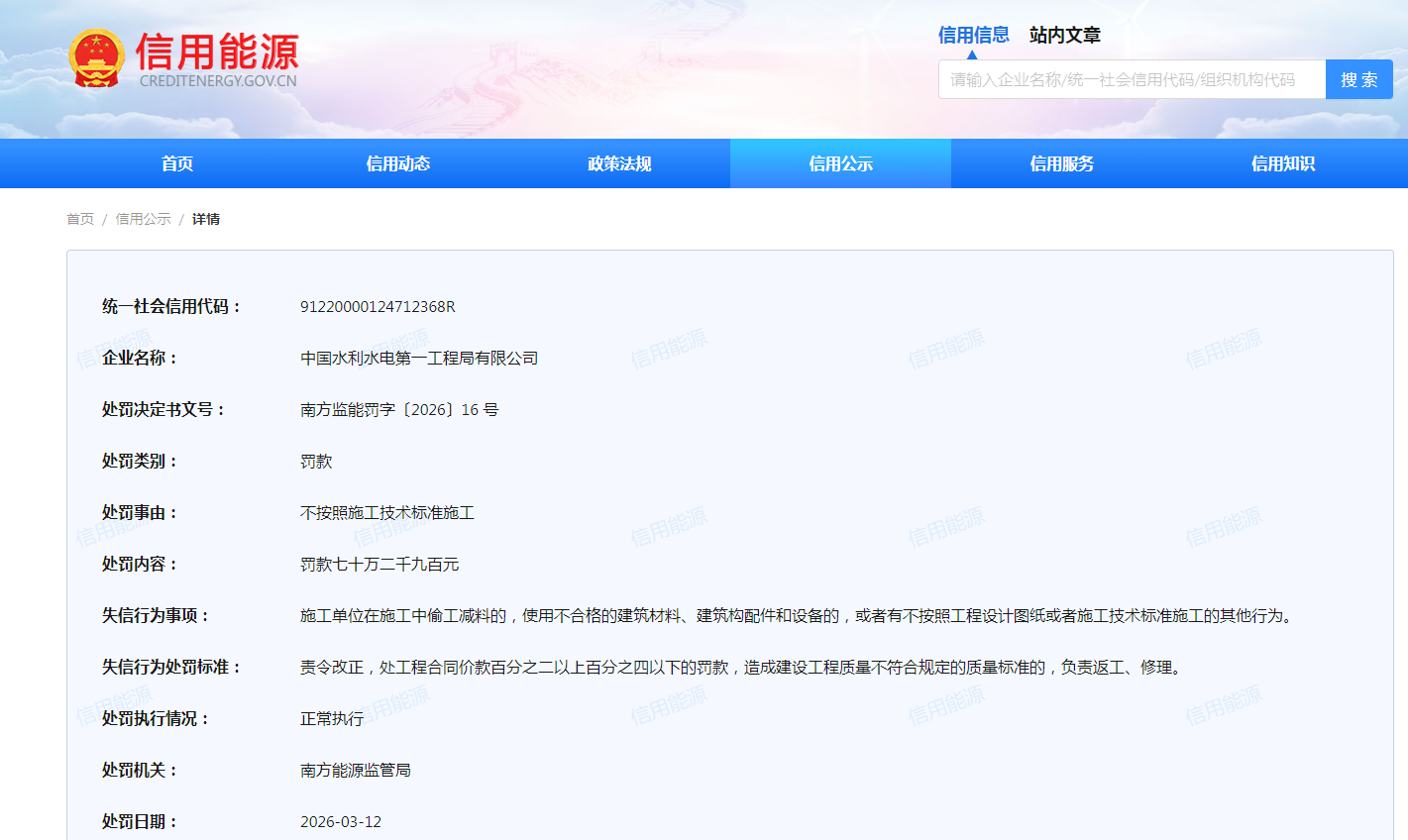Click the national emblem logo icon
The height and width of the screenshot is (840, 1408).
pyautogui.click(x=96, y=58)
